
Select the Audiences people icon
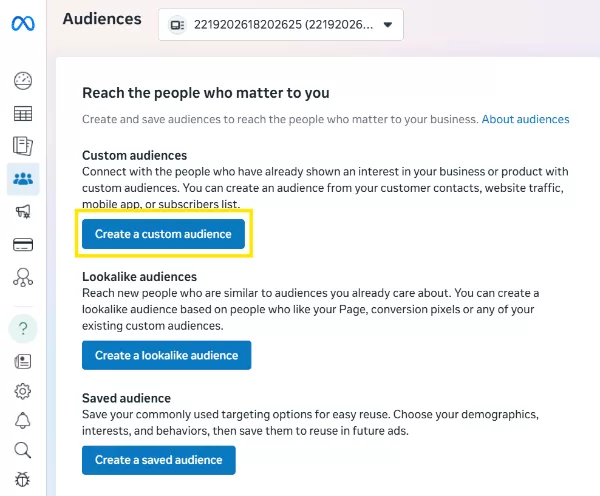[23, 179]
